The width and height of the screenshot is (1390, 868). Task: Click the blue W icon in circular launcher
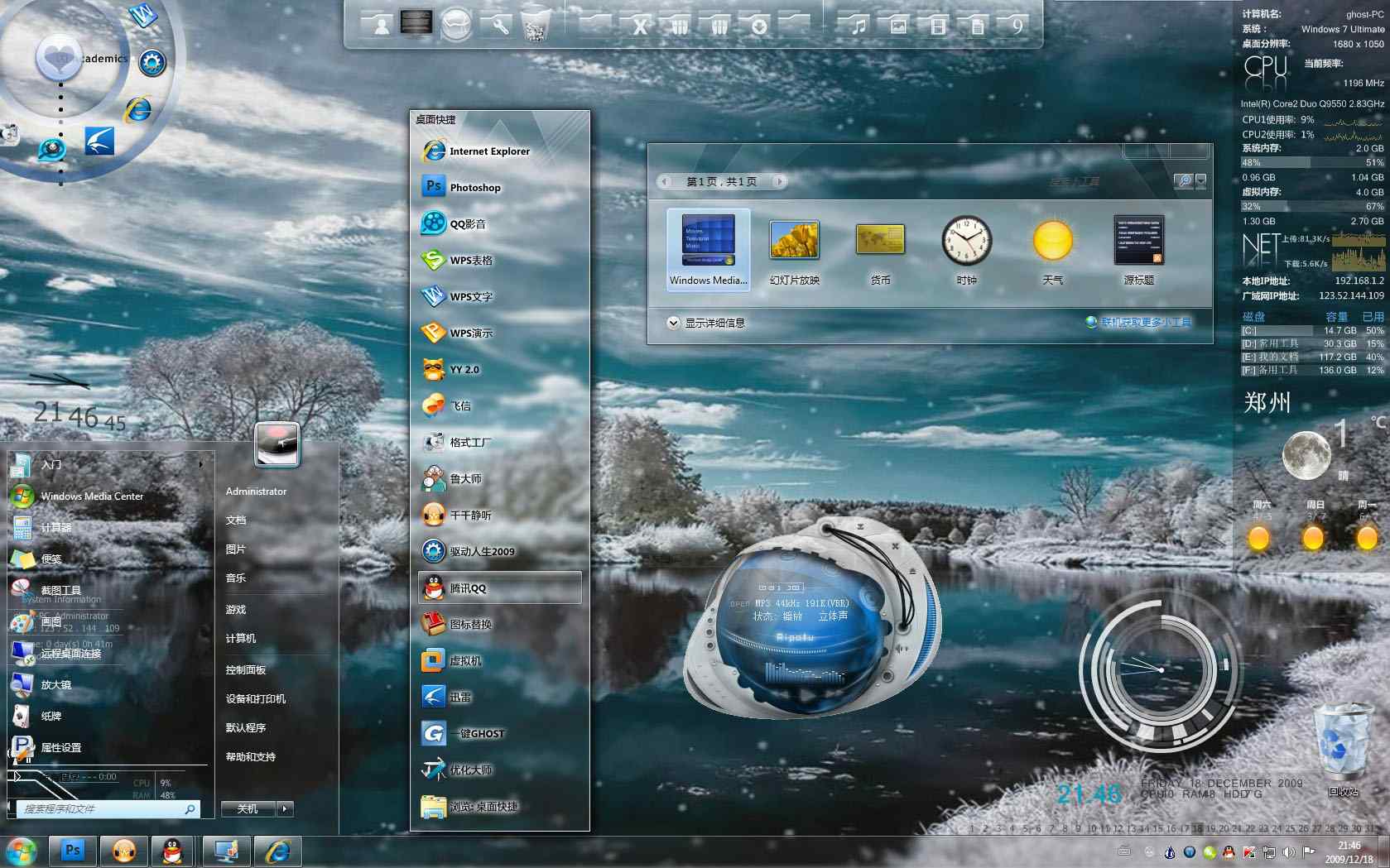click(143, 15)
